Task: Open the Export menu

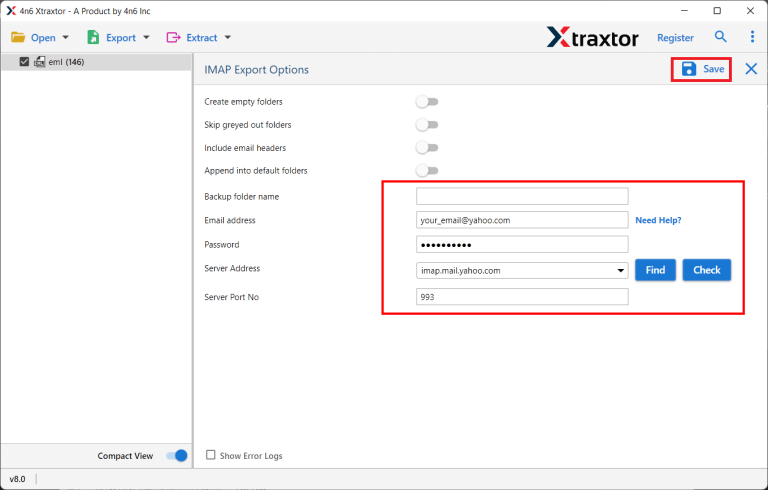Action: coord(119,37)
